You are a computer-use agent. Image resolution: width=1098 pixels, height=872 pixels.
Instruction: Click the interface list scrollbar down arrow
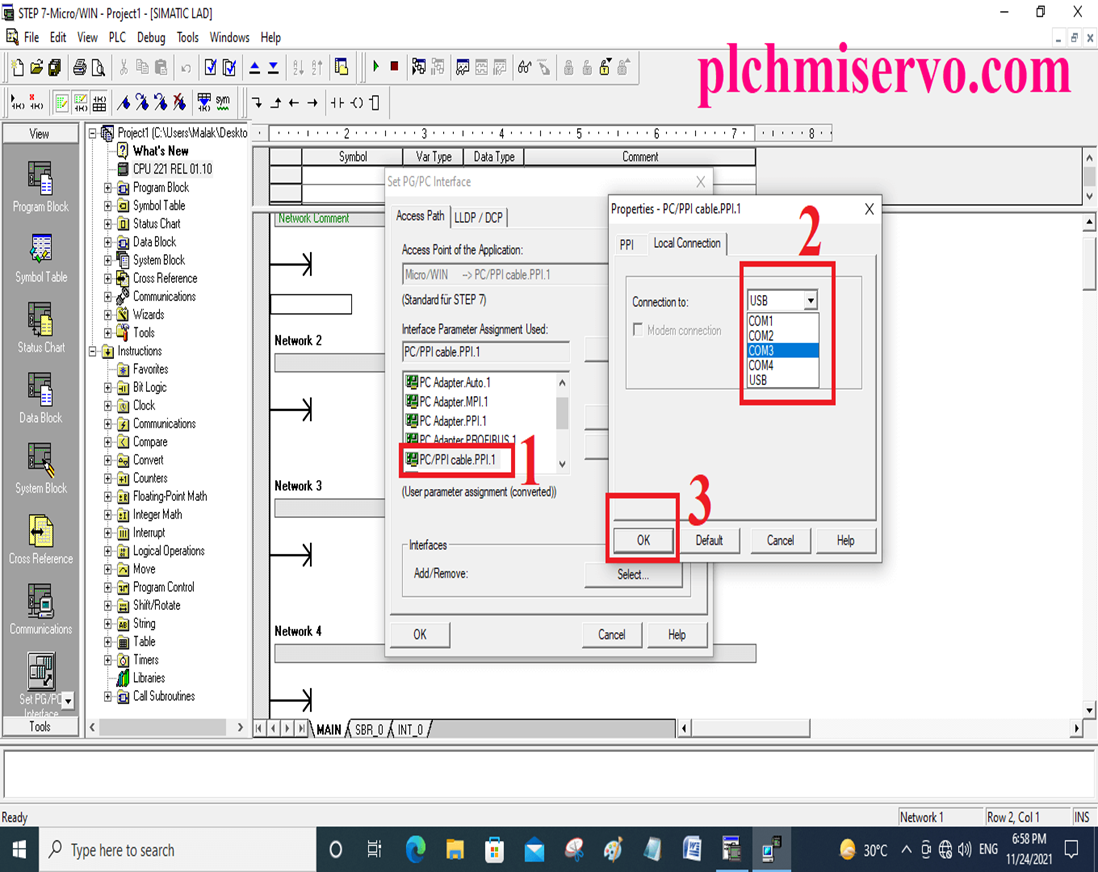[x=562, y=464]
